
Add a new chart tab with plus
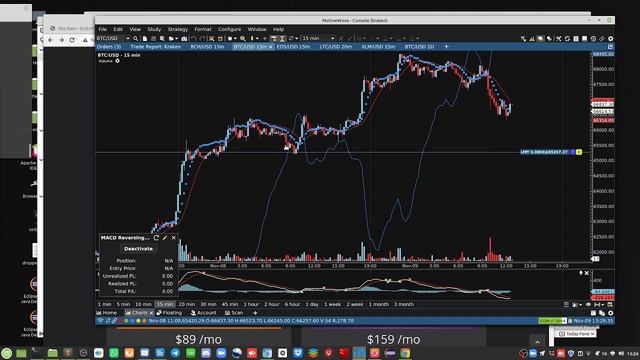446,47
